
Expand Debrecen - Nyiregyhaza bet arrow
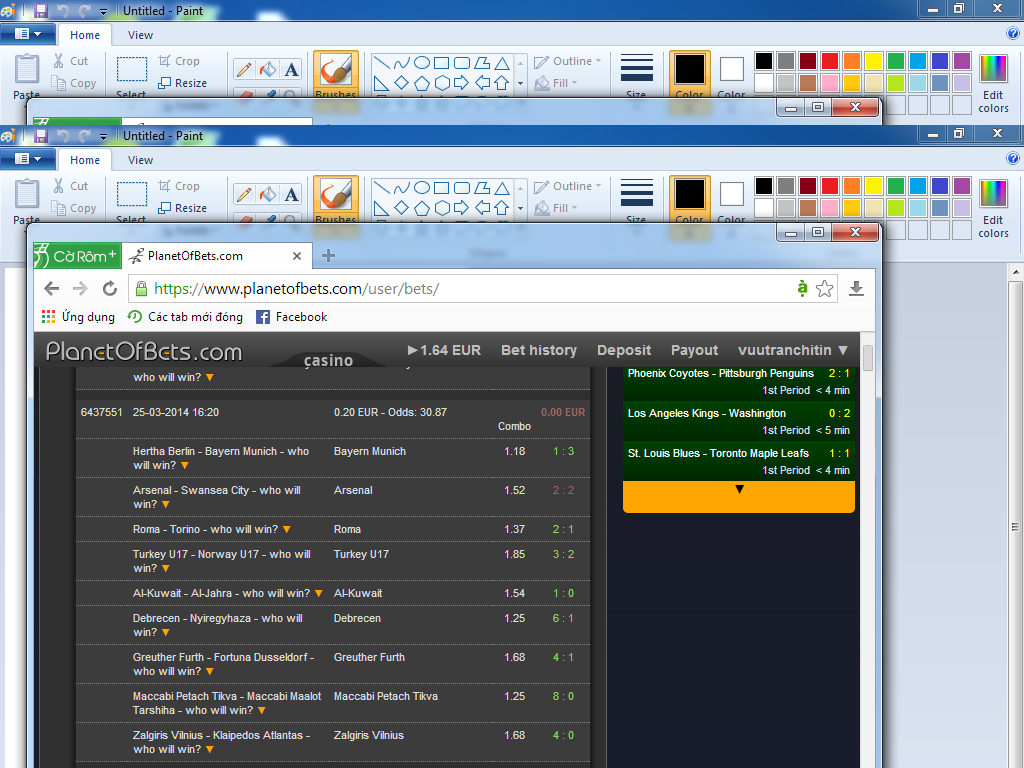click(x=166, y=633)
